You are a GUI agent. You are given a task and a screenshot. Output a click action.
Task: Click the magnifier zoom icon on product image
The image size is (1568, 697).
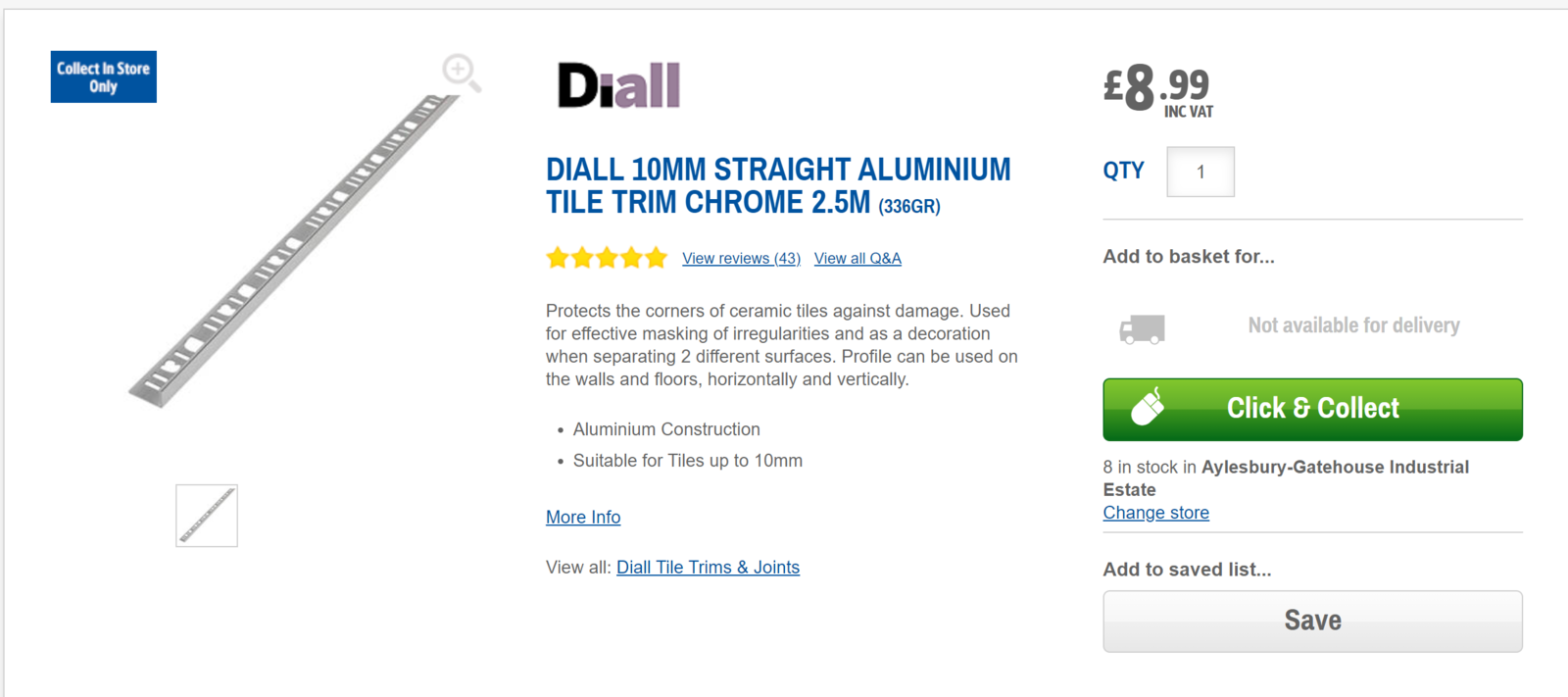[x=461, y=72]
